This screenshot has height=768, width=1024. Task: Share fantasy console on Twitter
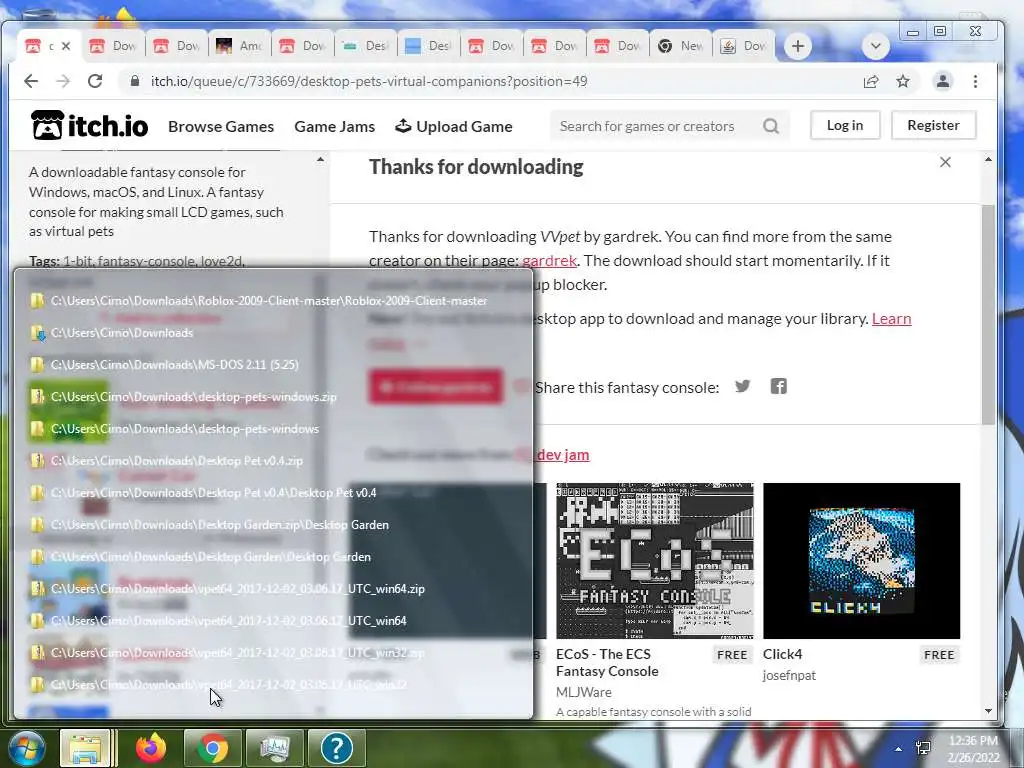pos(743,386)
